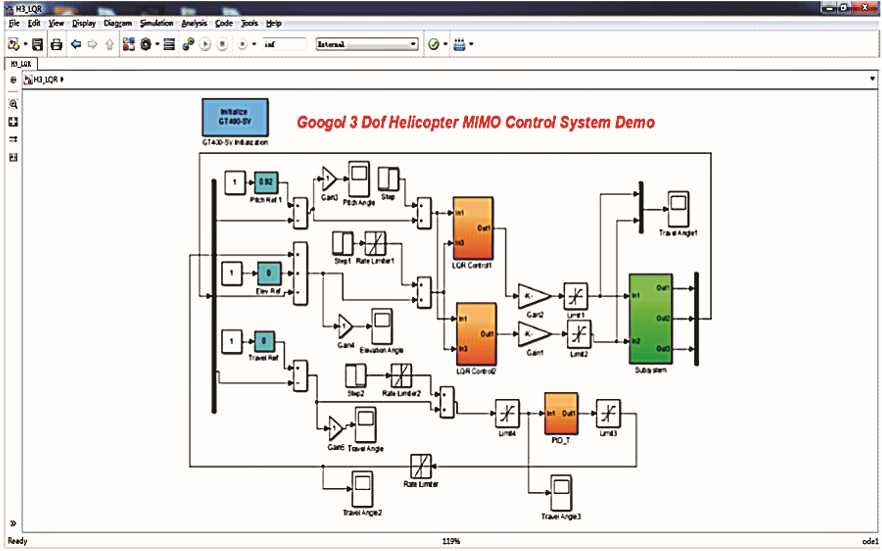Click the Model Advisor checkmark icon

[434, 44]
